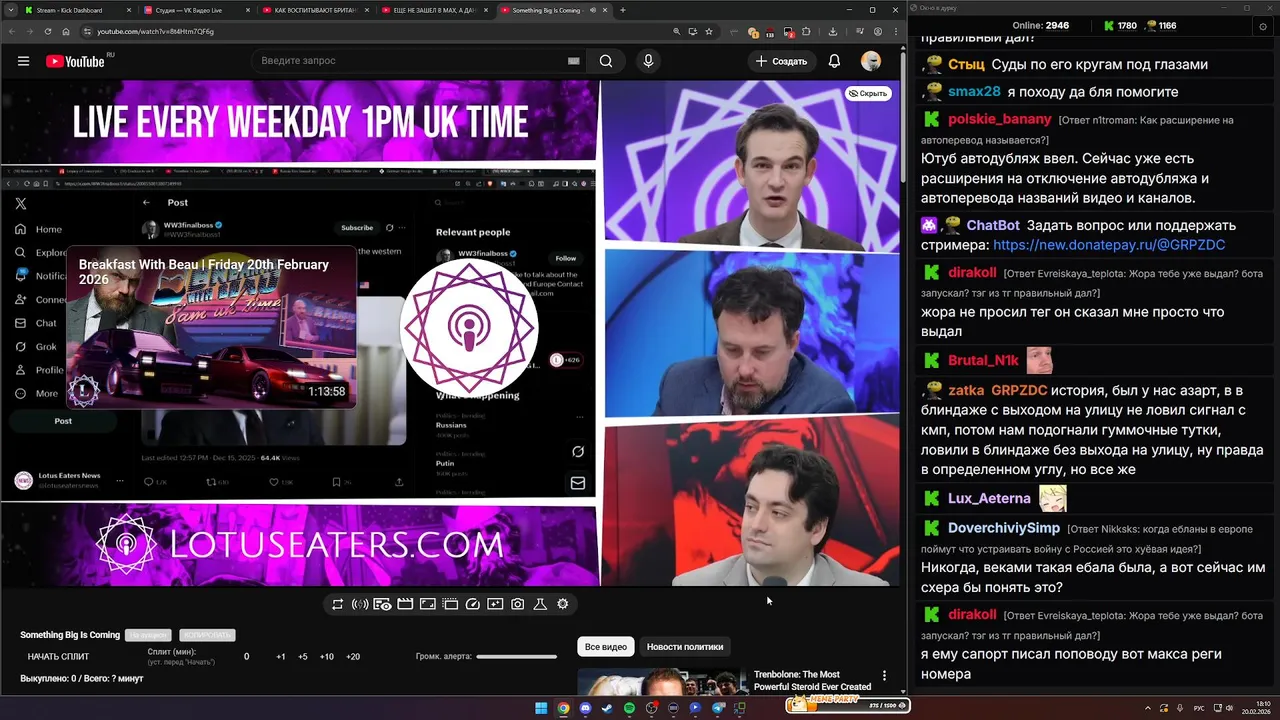Adjust the Громк. алерта volume slider
This screenshot has width=1280, height=720.
click(x=516, y=657)
